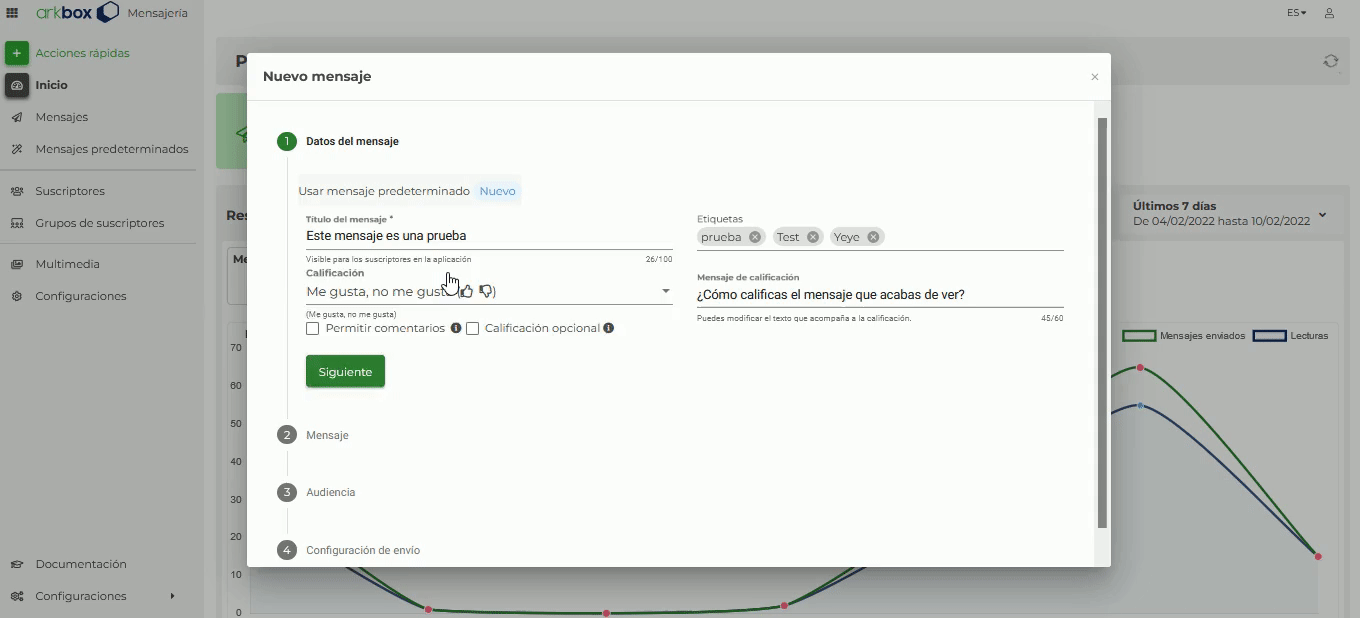Click the refresh icon in the dashboard header
Image resolution: width=1360 pixels, height=618 pixels.
[x=1330, y=61]
